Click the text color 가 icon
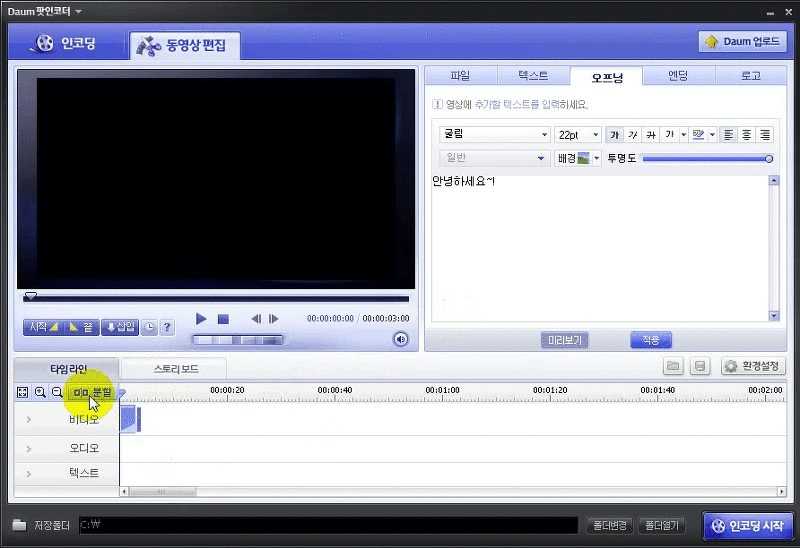This screenshot has height=548, width=800. pos(669,135)
